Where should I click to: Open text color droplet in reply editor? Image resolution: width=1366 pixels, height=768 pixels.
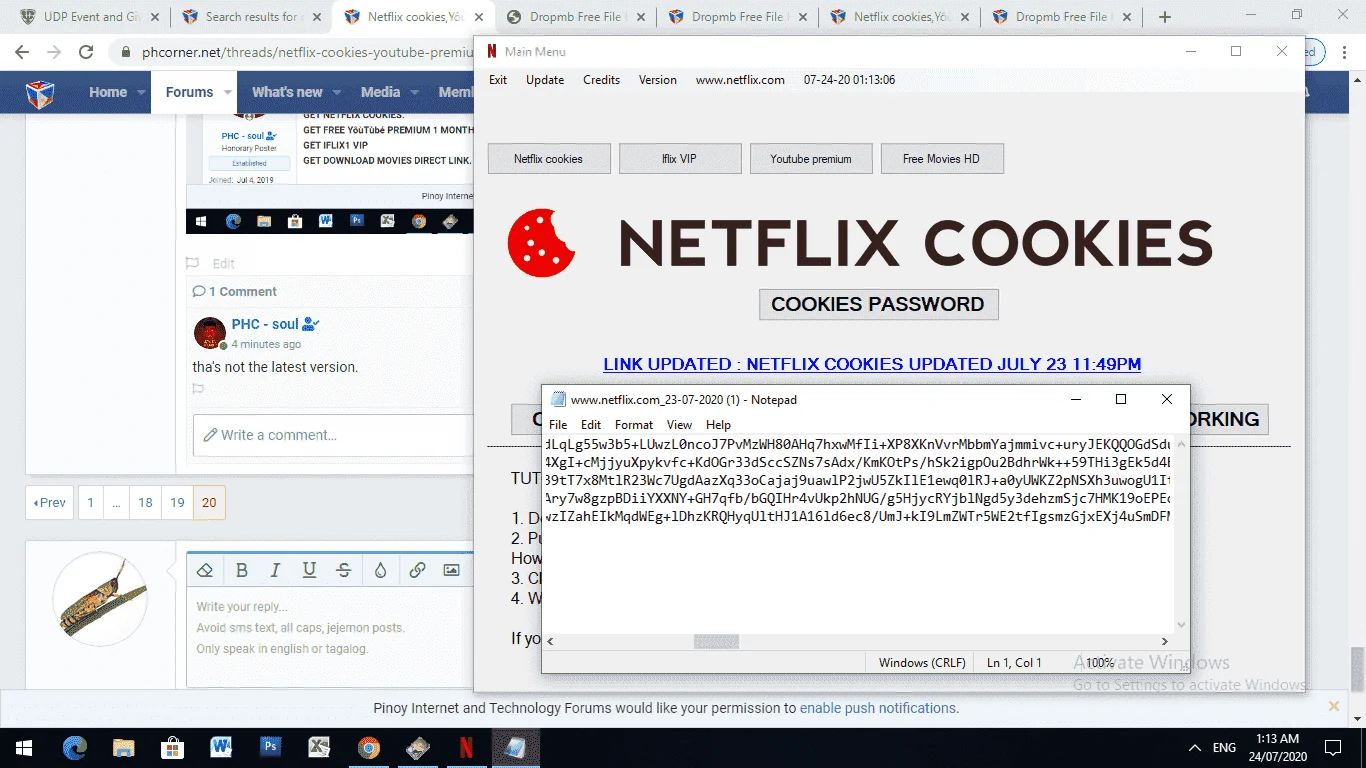(x=380, y=570)
